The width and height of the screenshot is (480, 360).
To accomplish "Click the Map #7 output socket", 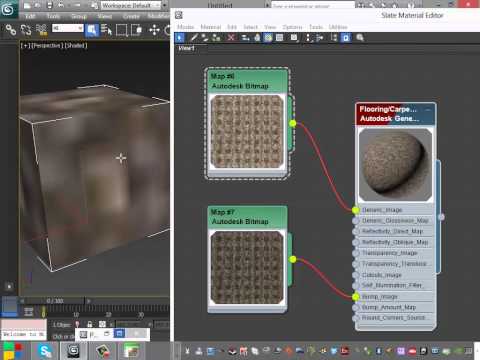I will pos(293,259).
